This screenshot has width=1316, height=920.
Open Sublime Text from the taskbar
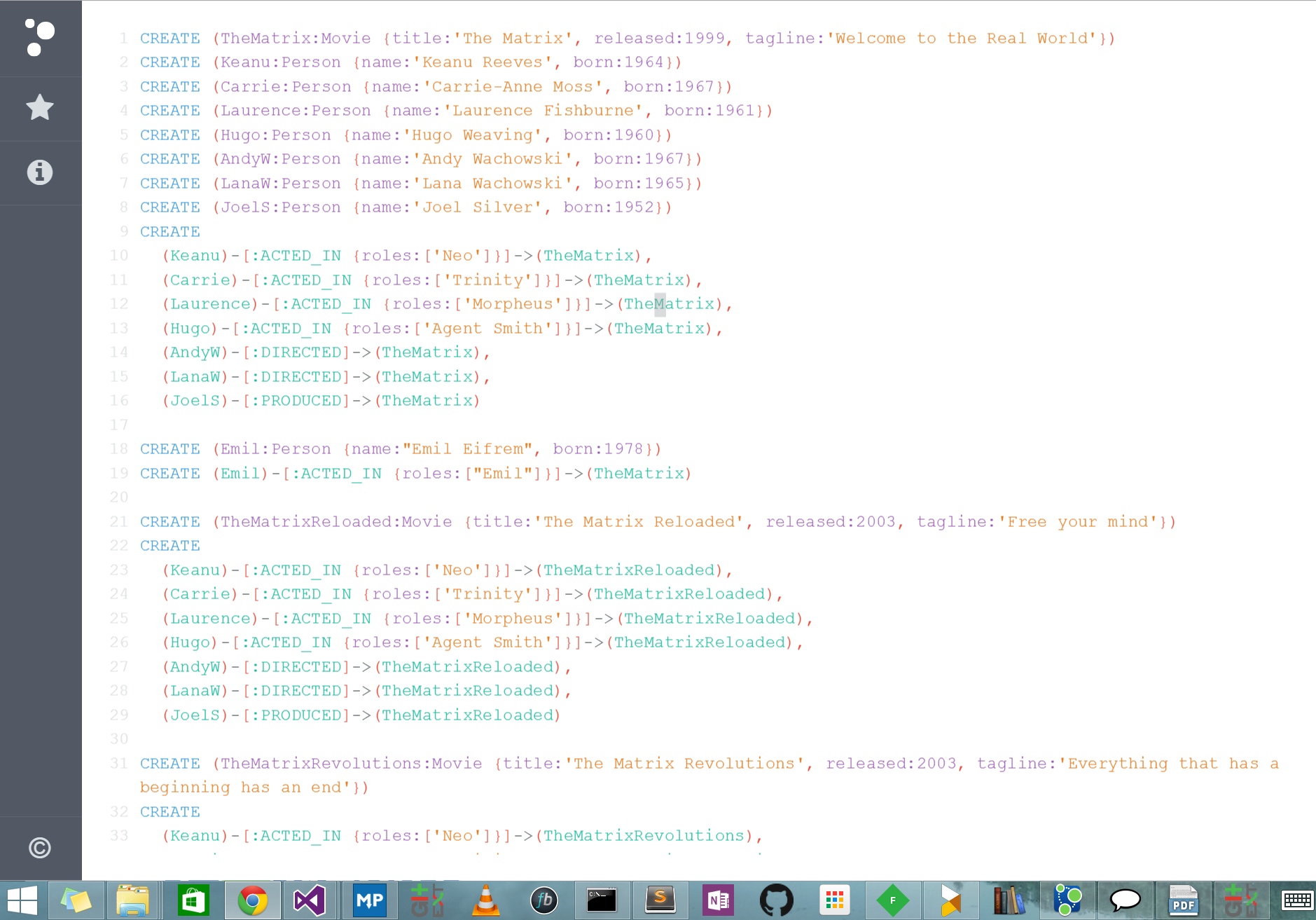[661, 900]
